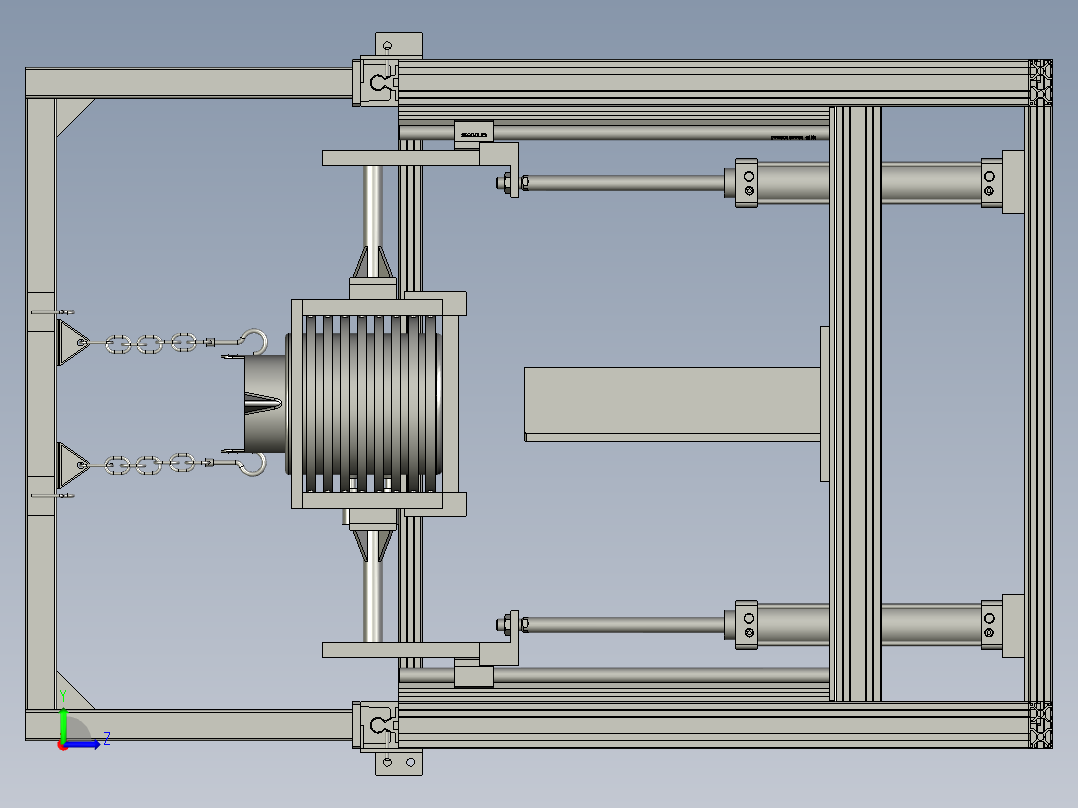
Task: Select the bottom mounting bracket with two holes
Action: tap(399, 763)
